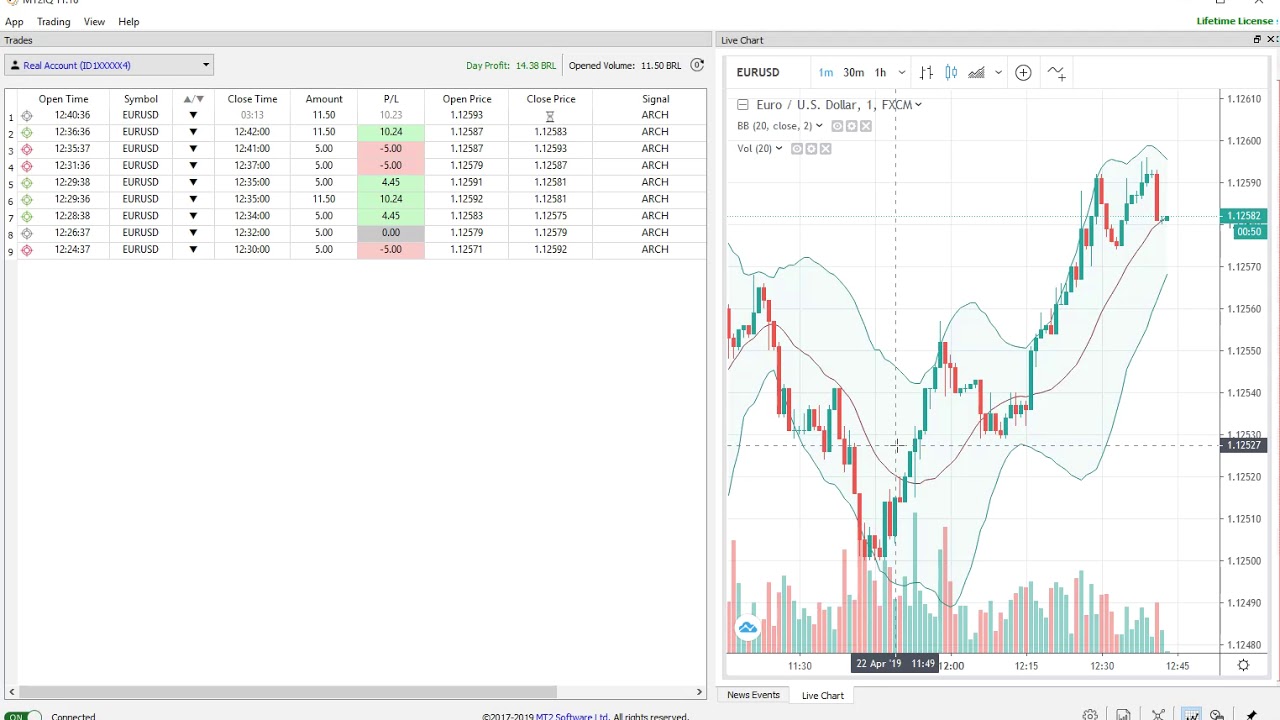Switch the ON connection toggle
1280x720 pixels.
click(x=22, y=716)
